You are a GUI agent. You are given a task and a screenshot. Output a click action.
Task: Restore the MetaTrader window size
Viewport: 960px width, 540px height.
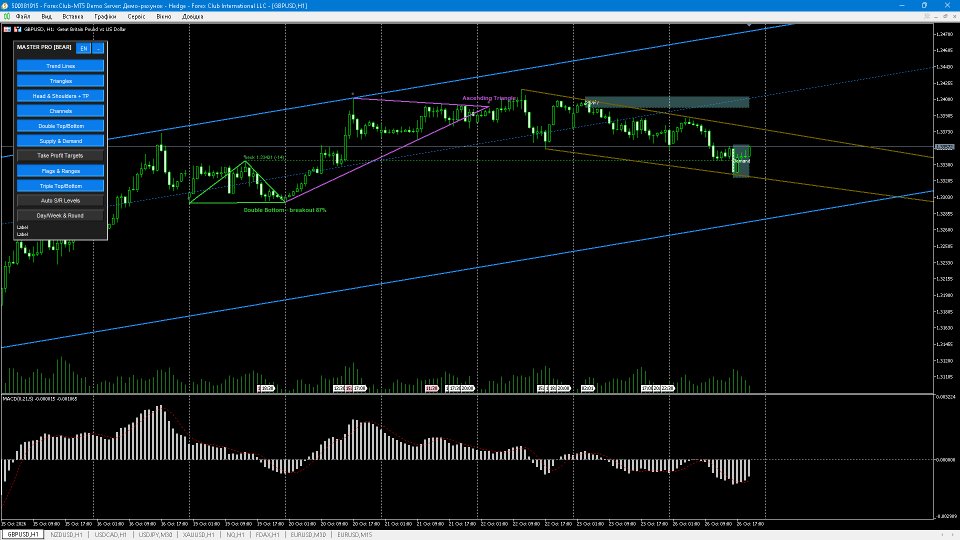[x=924, y=6]
